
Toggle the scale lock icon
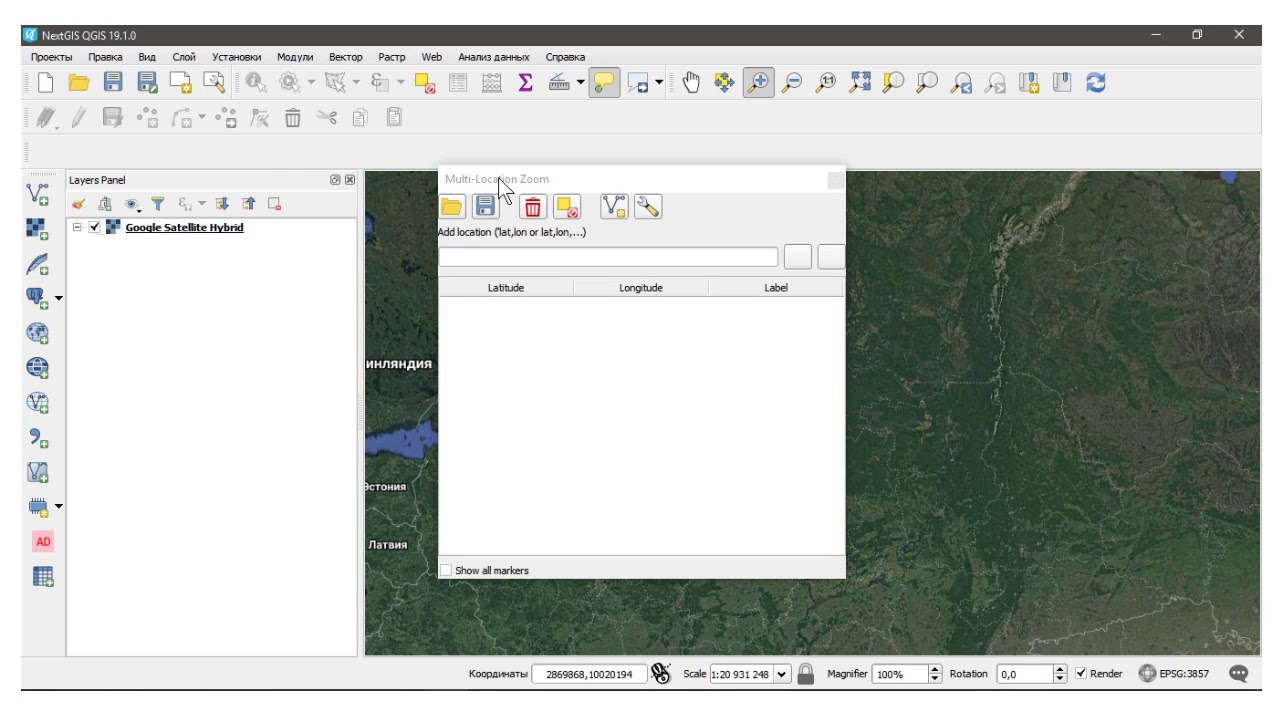tap(805, 674)
